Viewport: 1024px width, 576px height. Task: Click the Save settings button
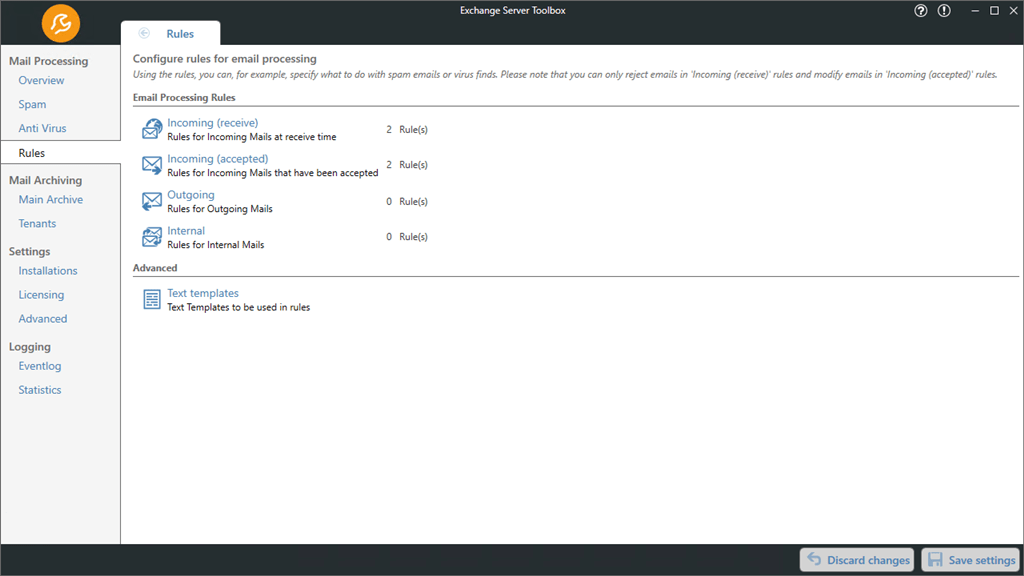tap(969, 560)
